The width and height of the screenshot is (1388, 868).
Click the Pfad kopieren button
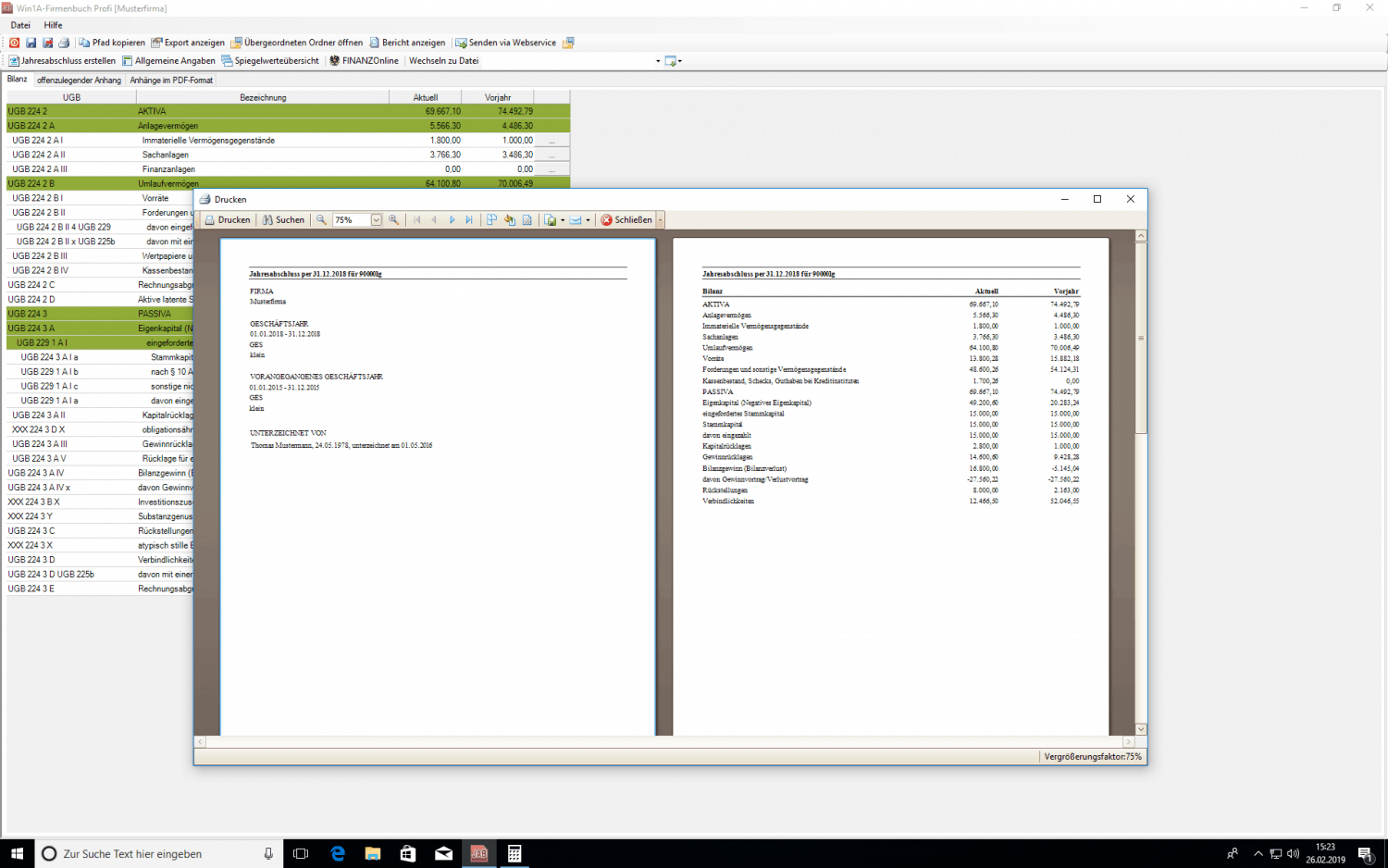[x=111, y=43]
